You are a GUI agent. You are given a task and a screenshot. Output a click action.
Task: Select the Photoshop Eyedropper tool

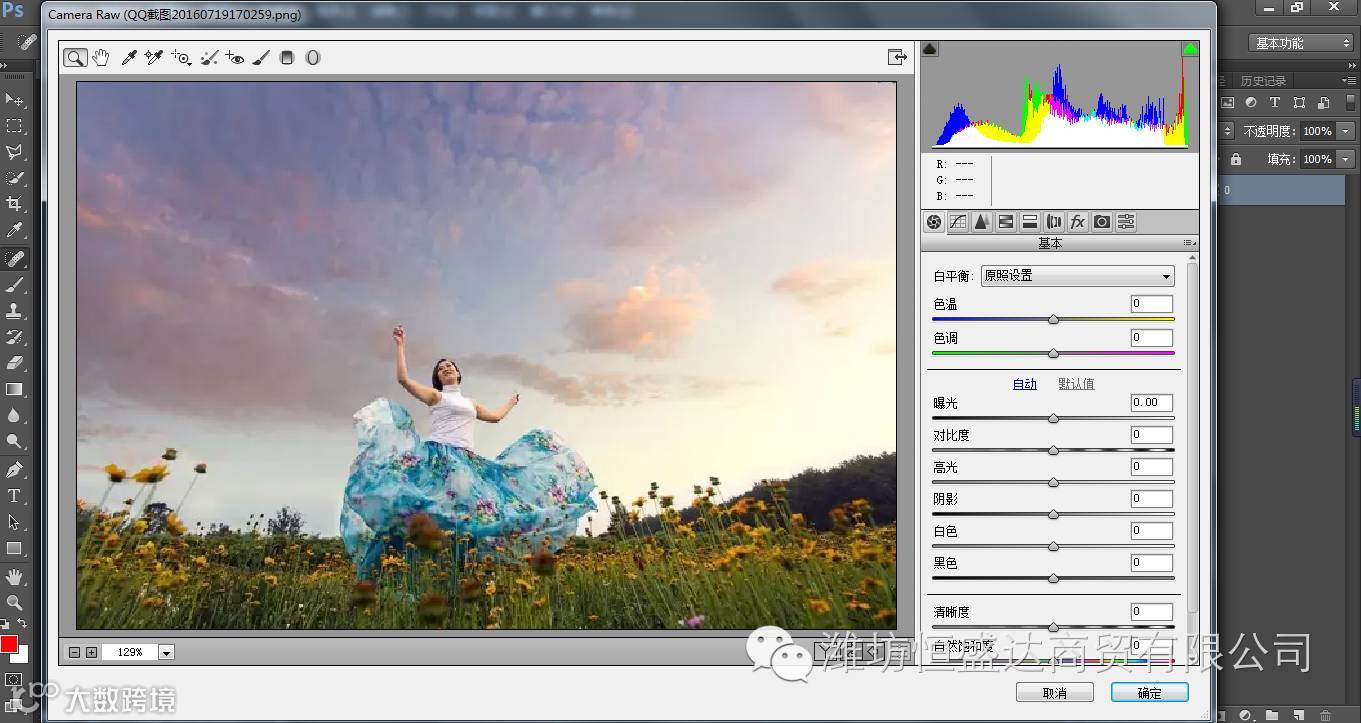coord(15,231)
